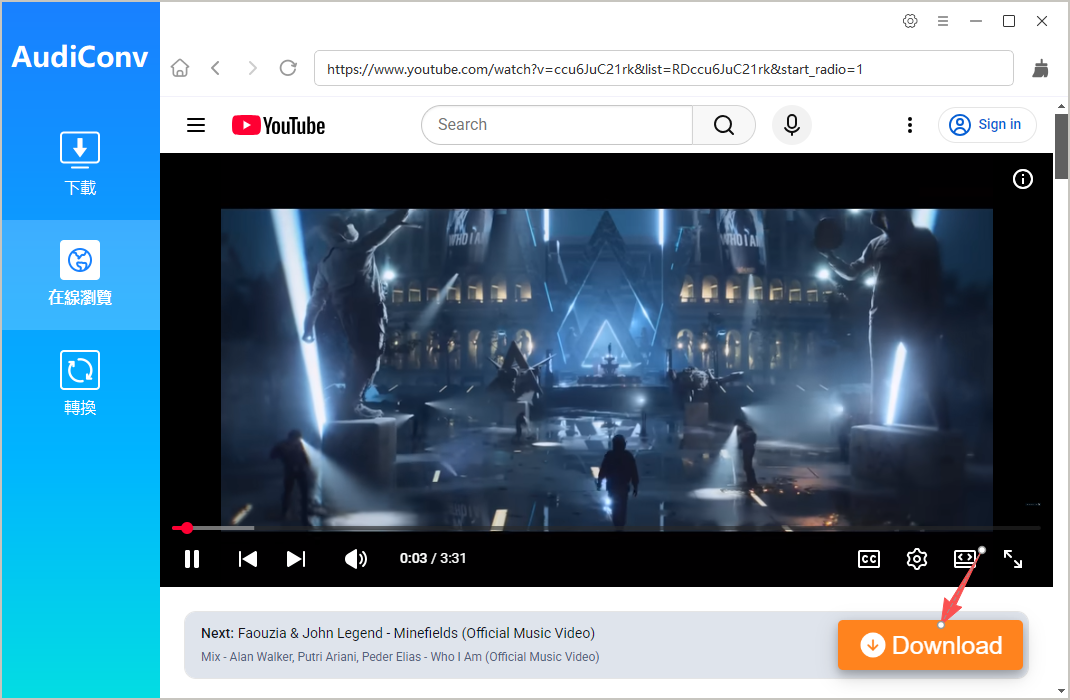Viewport: 1070px width, 700px height.
Task: Mute the video with speaker icon
Action: [x=356, y=559]
